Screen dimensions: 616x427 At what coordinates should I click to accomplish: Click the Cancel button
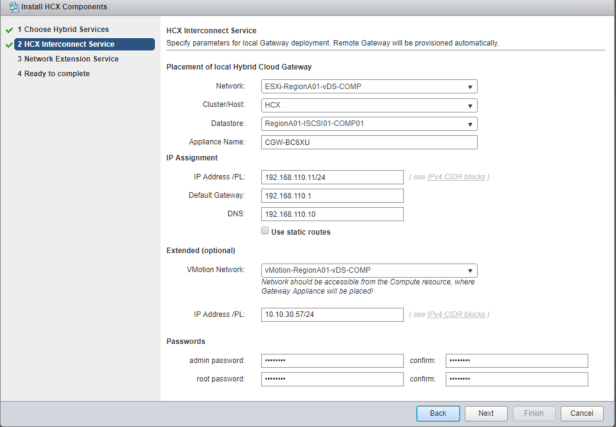click(581, 412)
